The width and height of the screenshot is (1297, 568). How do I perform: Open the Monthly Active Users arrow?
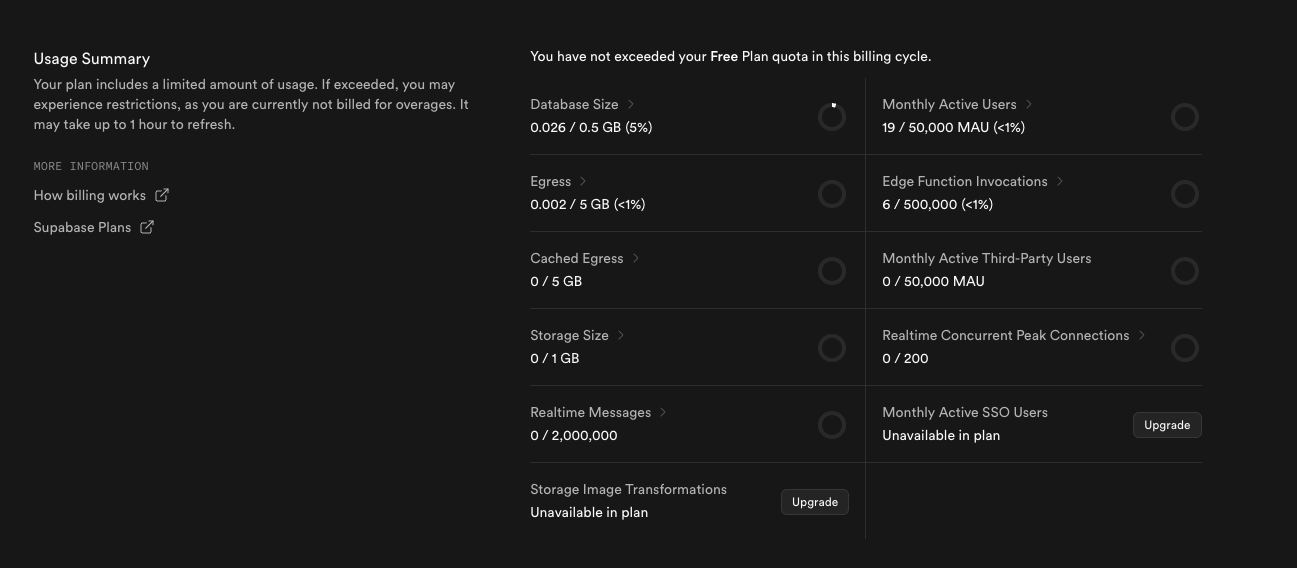pos(1029,104)
